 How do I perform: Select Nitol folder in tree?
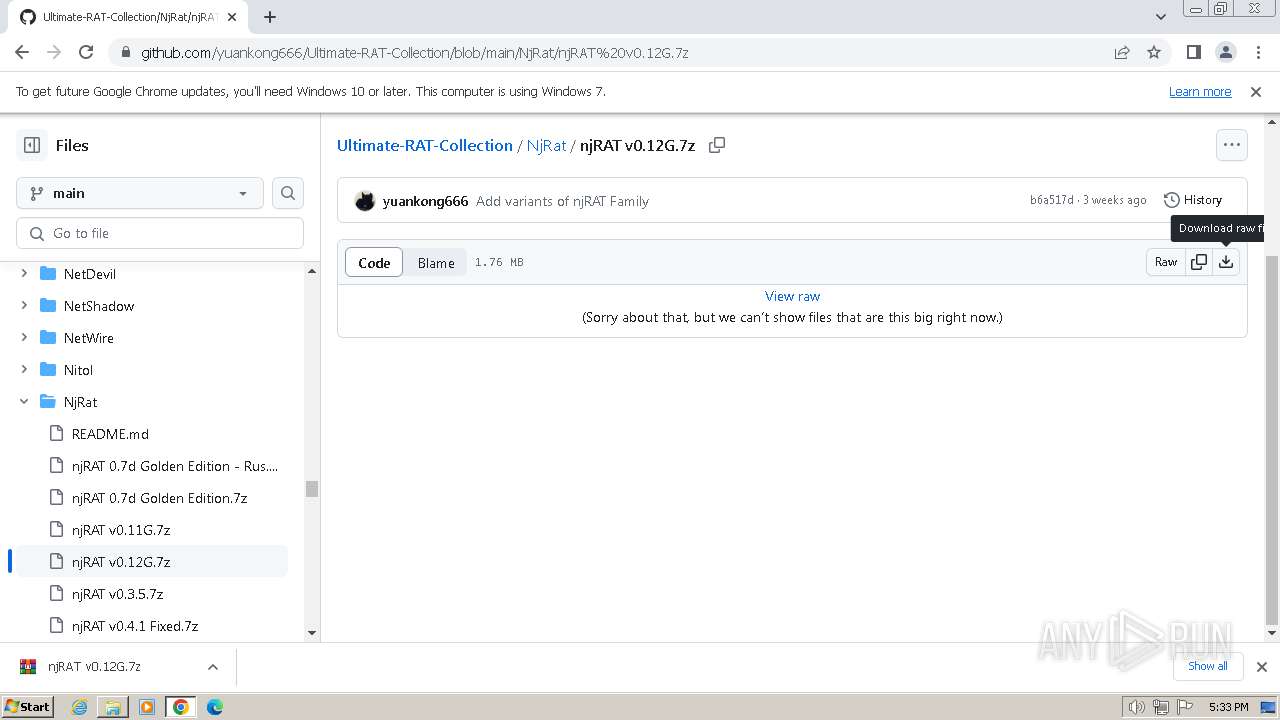[78, 370]
